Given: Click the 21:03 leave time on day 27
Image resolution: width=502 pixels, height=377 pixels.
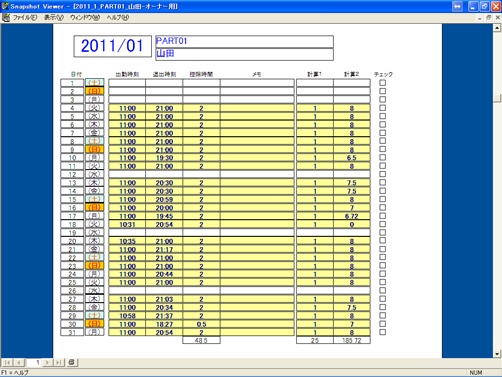Looking at the screenshot, I should (x=164, y=299).
